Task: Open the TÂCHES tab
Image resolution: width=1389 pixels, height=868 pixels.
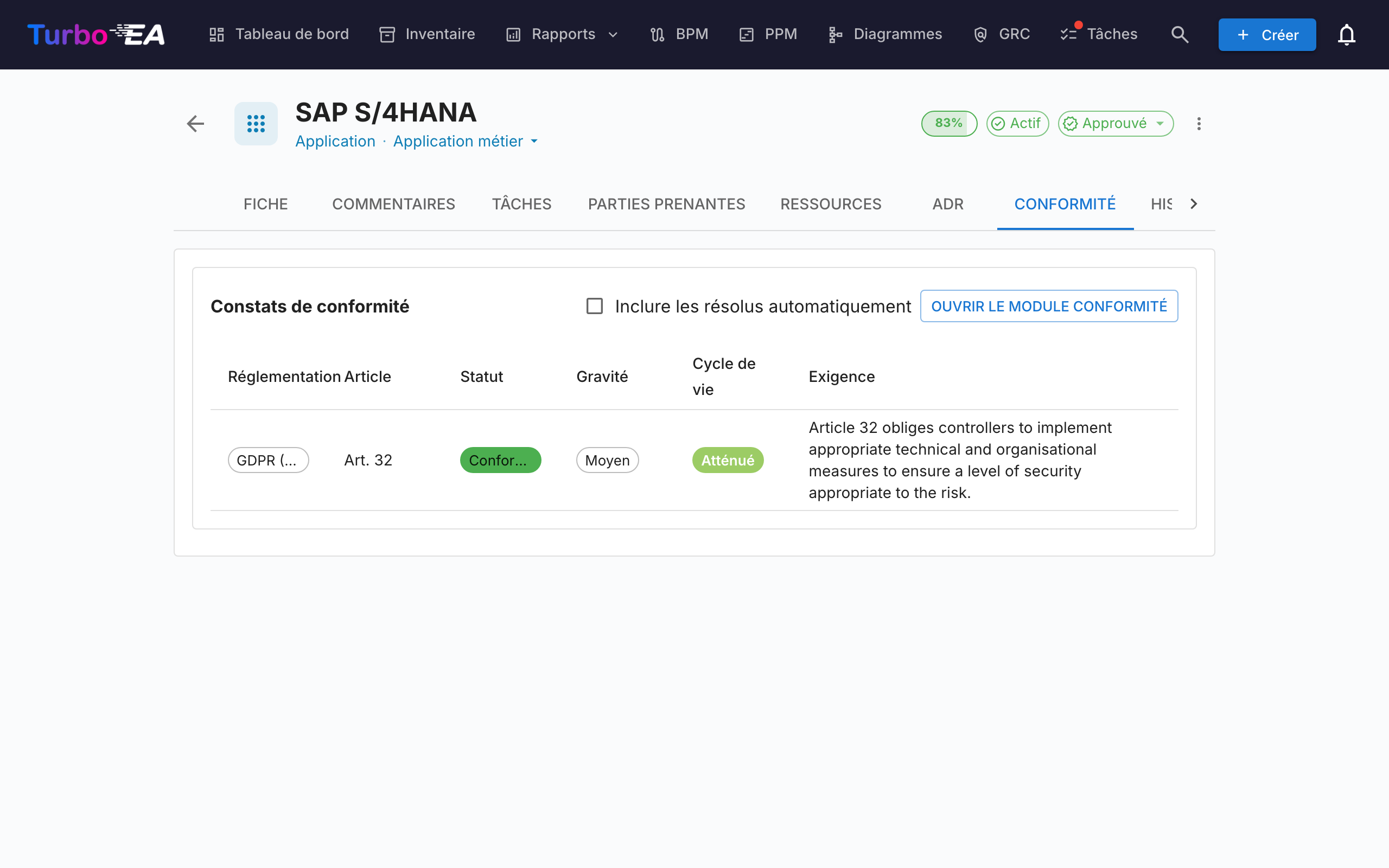Action: (x=522, y=204)
